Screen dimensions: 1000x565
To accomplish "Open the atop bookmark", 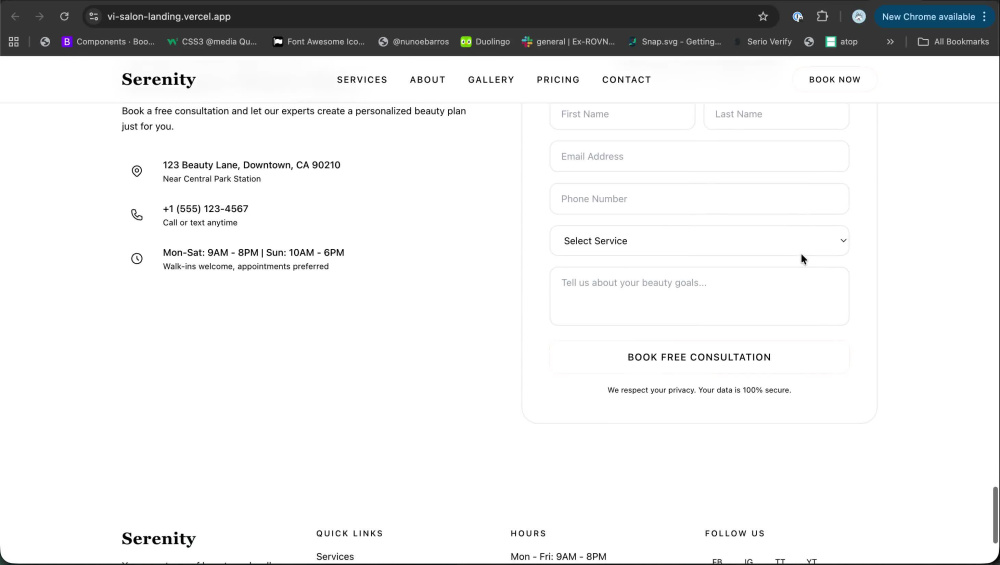I will pos(841,41).
